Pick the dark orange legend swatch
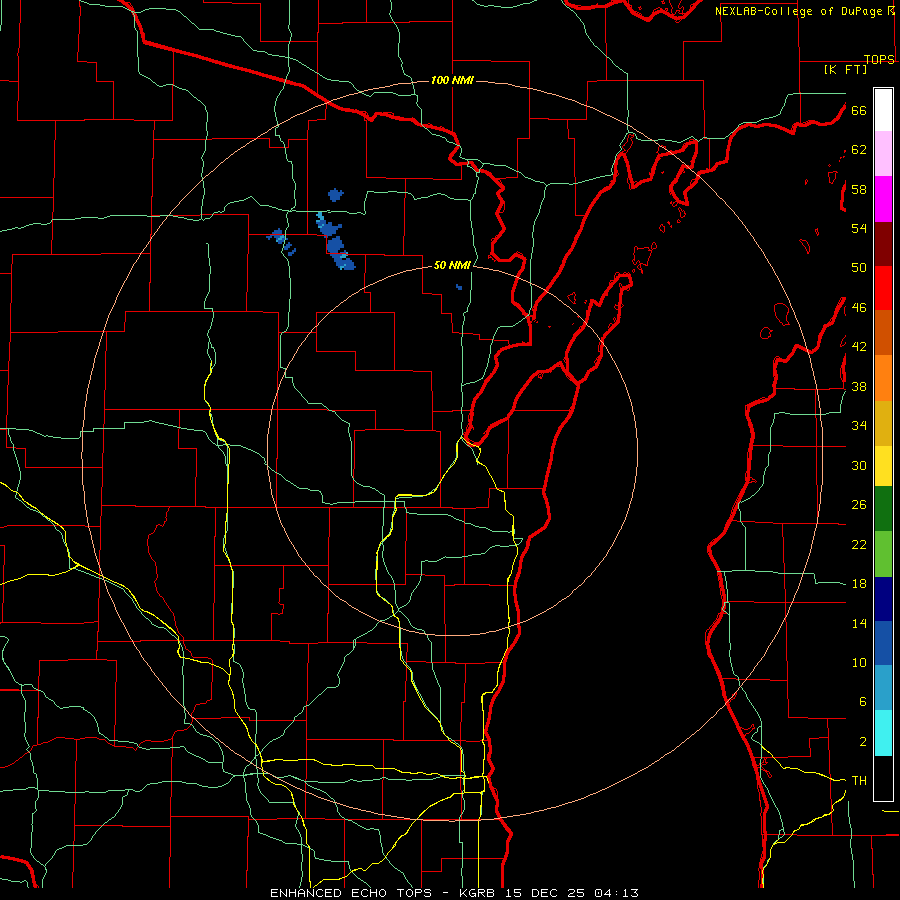Screen dimensions: 900x900 pyautogui.click(x=883, y=333)
